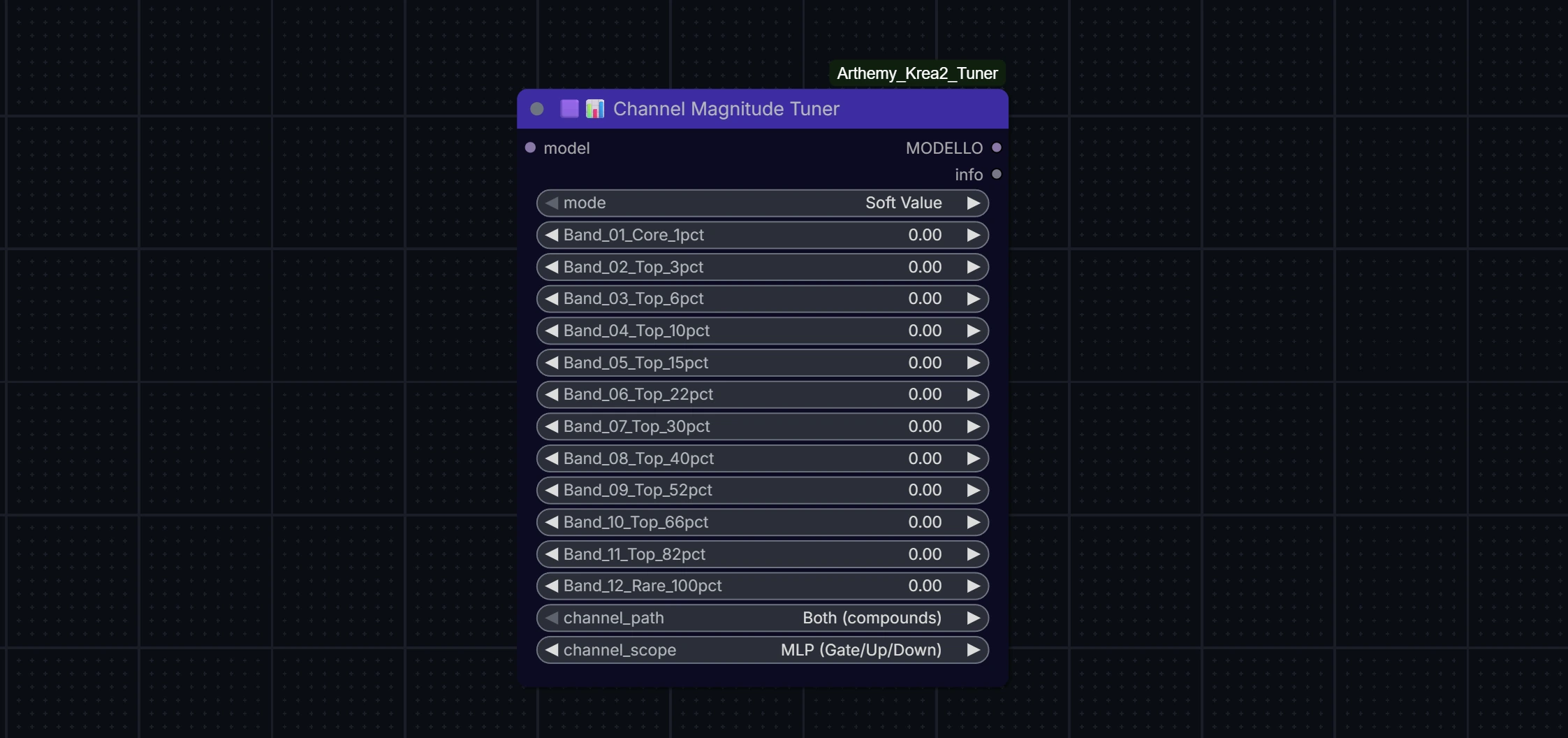Decrease Band_05_Top_15pct with left arrow
The image size is (1568, 738).
[552, 363]
